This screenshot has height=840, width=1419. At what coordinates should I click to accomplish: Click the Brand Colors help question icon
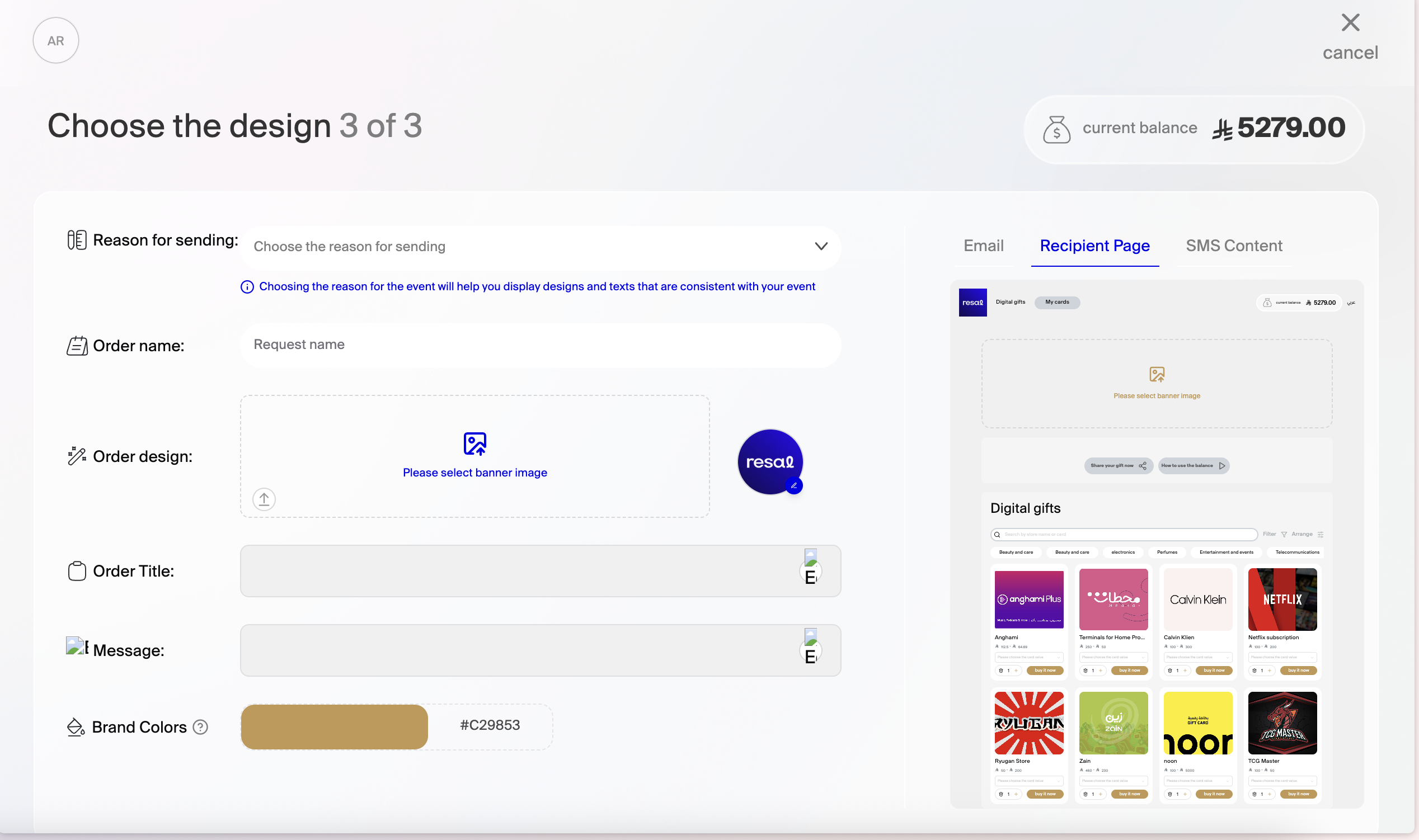(200, 727)
